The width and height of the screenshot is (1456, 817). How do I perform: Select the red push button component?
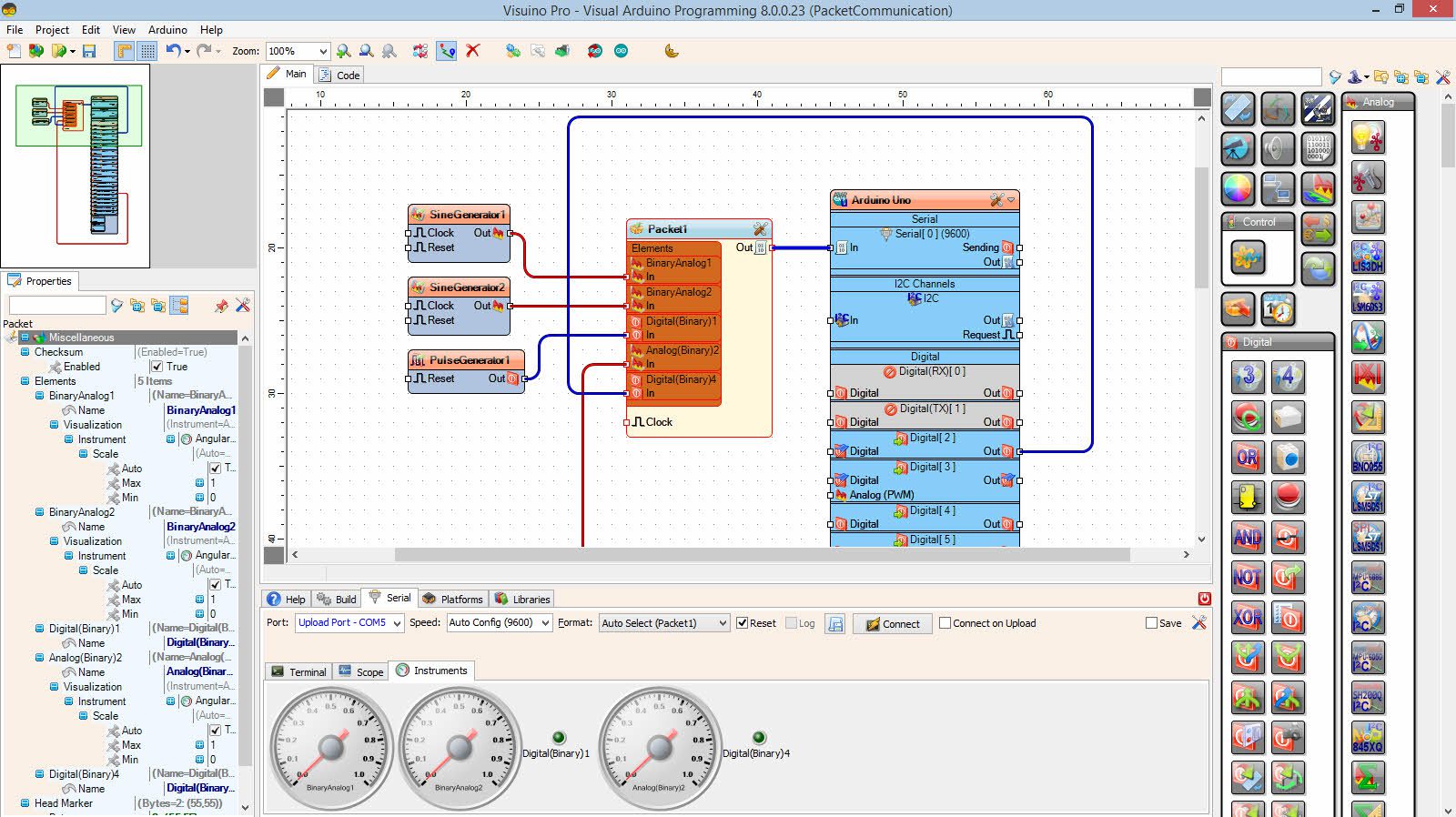point(1288,497)
